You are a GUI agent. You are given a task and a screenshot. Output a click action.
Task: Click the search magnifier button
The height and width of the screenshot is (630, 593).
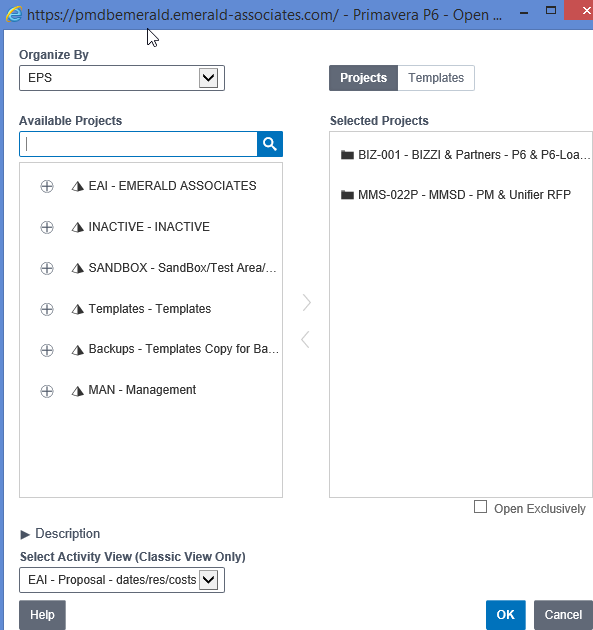pos(270,144)
